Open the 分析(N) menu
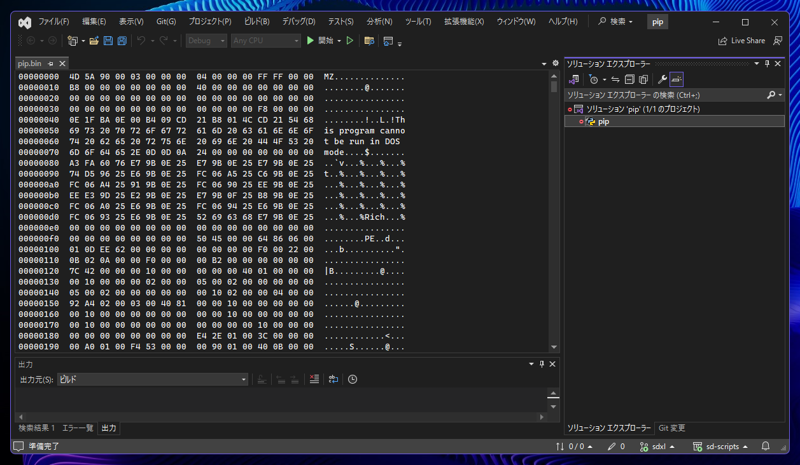 coord(379,21)
